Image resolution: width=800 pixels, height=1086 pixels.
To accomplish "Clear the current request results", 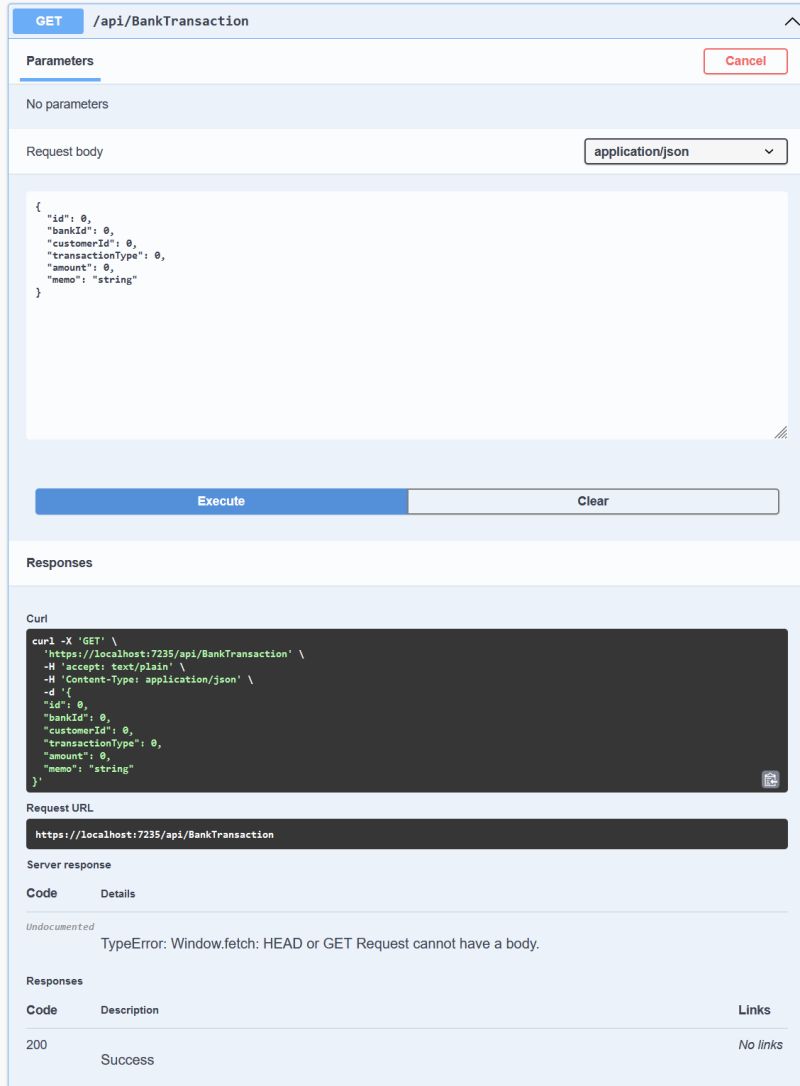I will pyautogui.click(x=593, y=500).
